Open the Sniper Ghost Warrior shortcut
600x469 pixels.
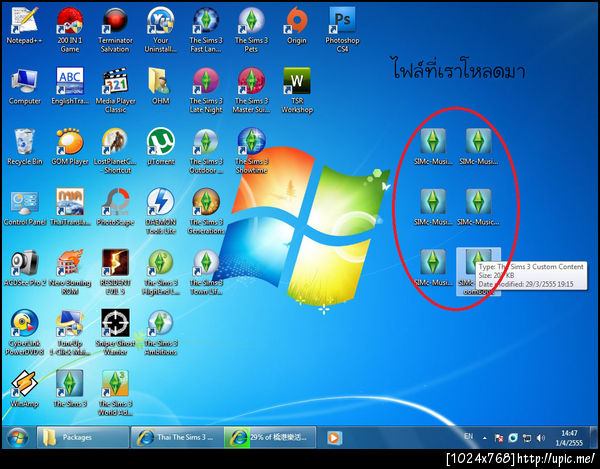coord(115,333)
